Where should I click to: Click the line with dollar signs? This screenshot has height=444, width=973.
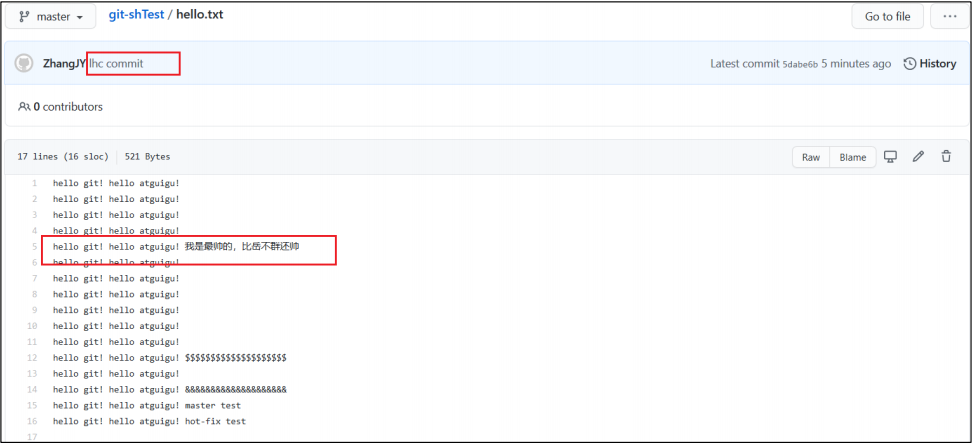(169, 358)
